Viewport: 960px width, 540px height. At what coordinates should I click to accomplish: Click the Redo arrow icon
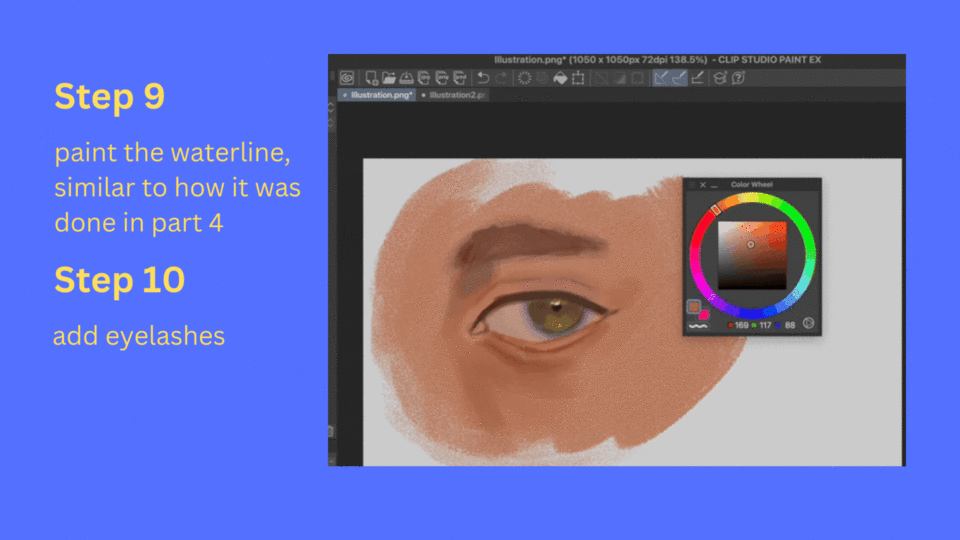coord(501,78)
